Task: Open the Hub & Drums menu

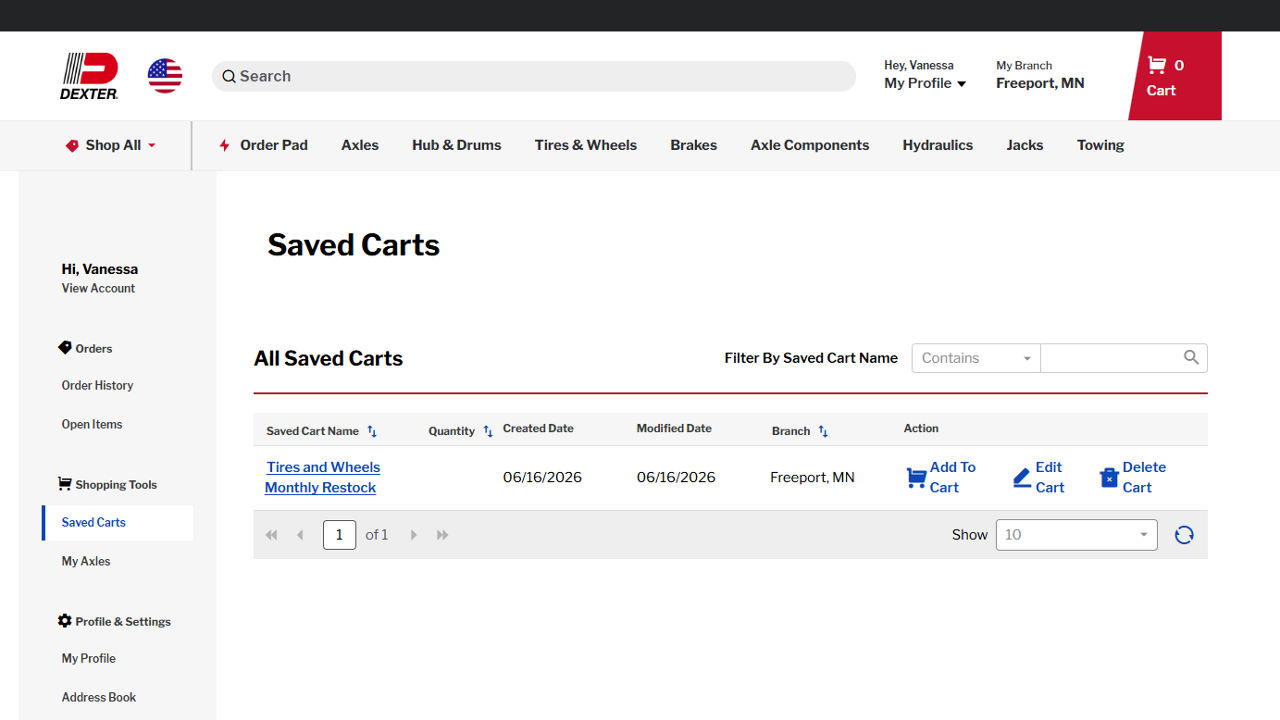Action: (457, 145)
